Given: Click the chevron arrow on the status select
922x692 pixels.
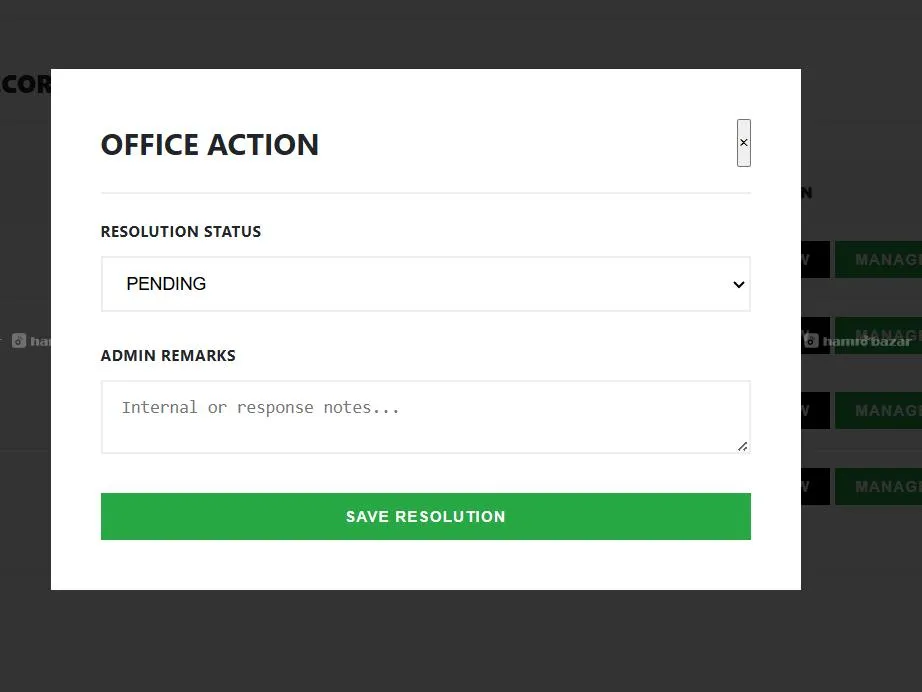Looking at the screenshot, I should tap(739, 284).
